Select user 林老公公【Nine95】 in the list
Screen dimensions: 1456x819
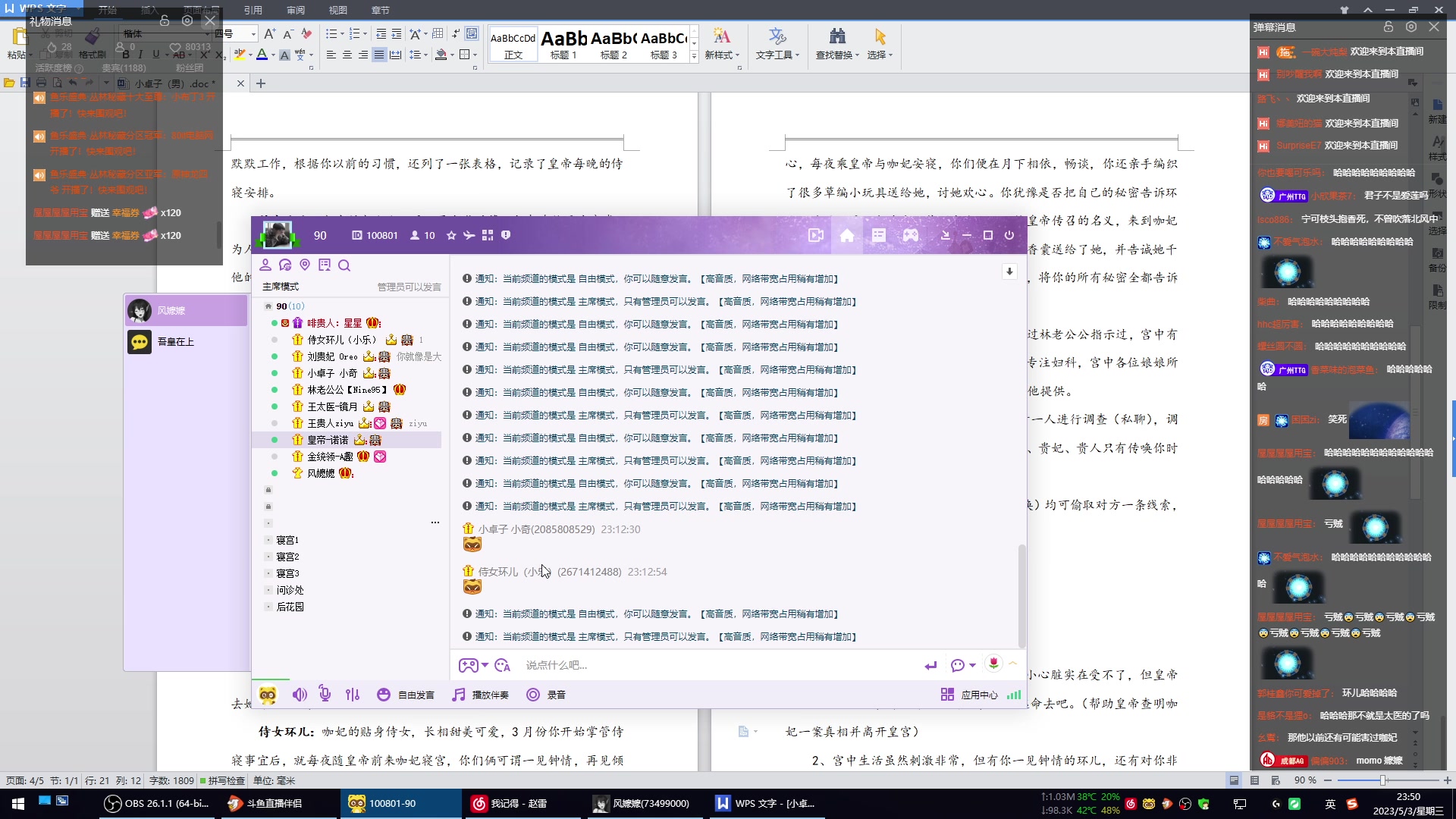[x=347, y=390]
